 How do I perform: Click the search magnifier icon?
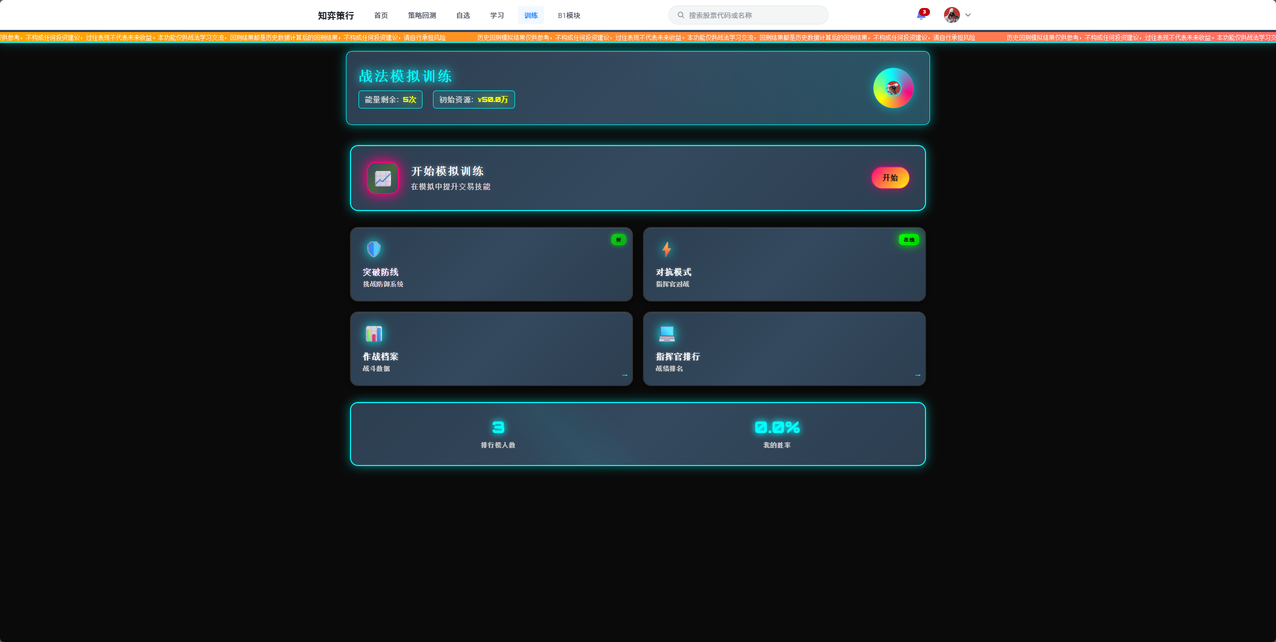coord(680,14)
